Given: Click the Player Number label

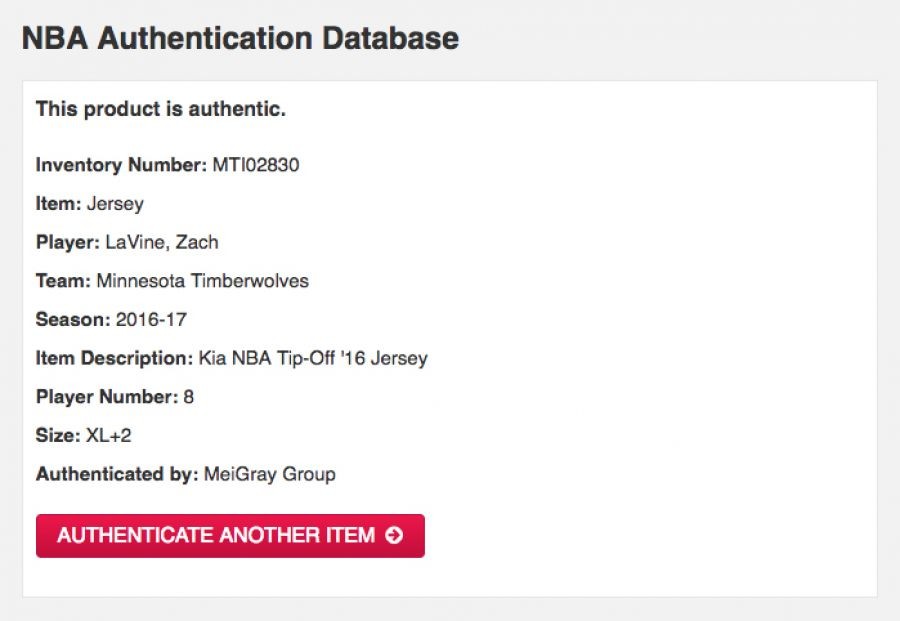Looking at the screenshot, I should 107,397.
